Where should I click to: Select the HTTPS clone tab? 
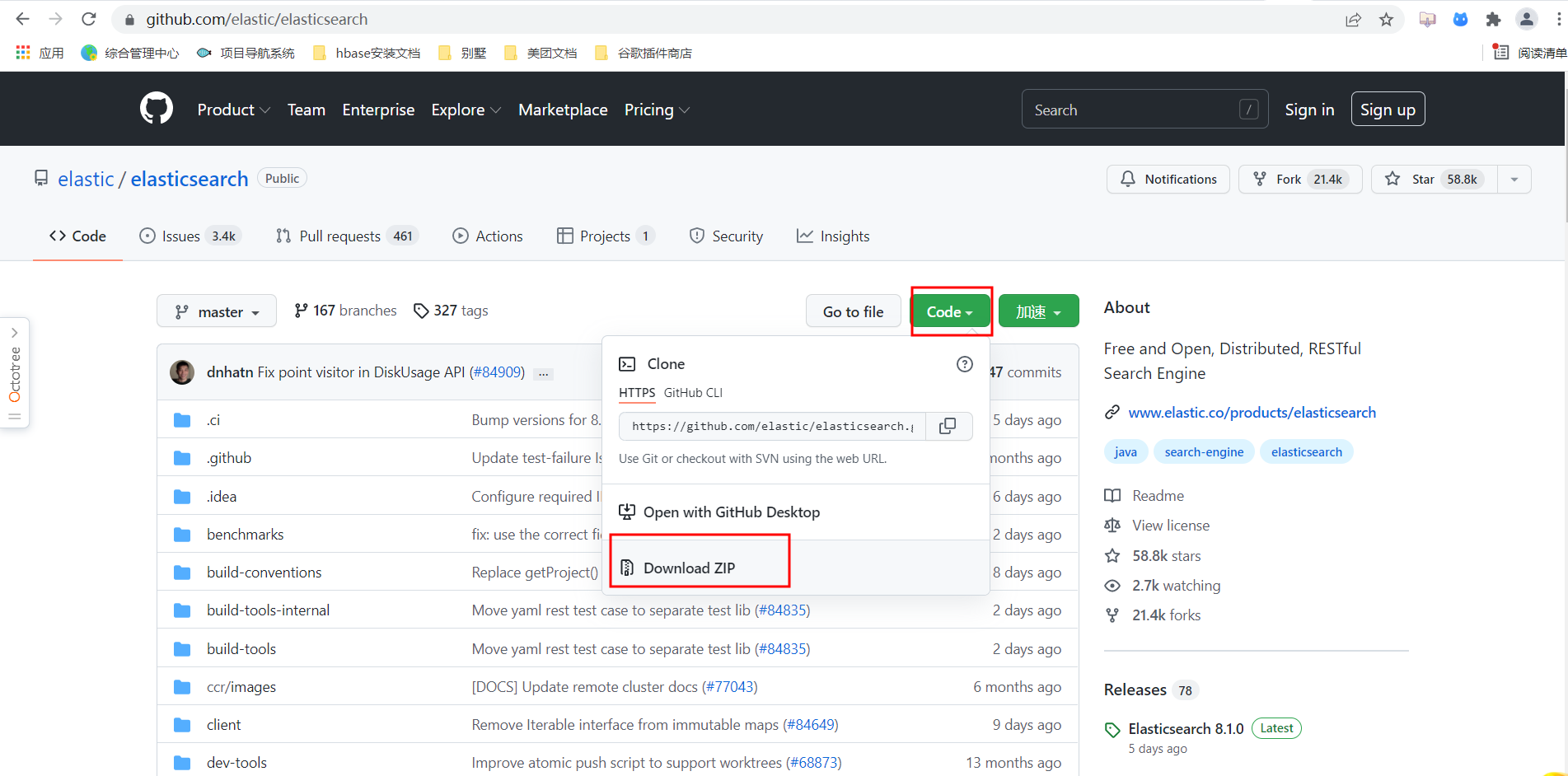[x=637, y=393]
